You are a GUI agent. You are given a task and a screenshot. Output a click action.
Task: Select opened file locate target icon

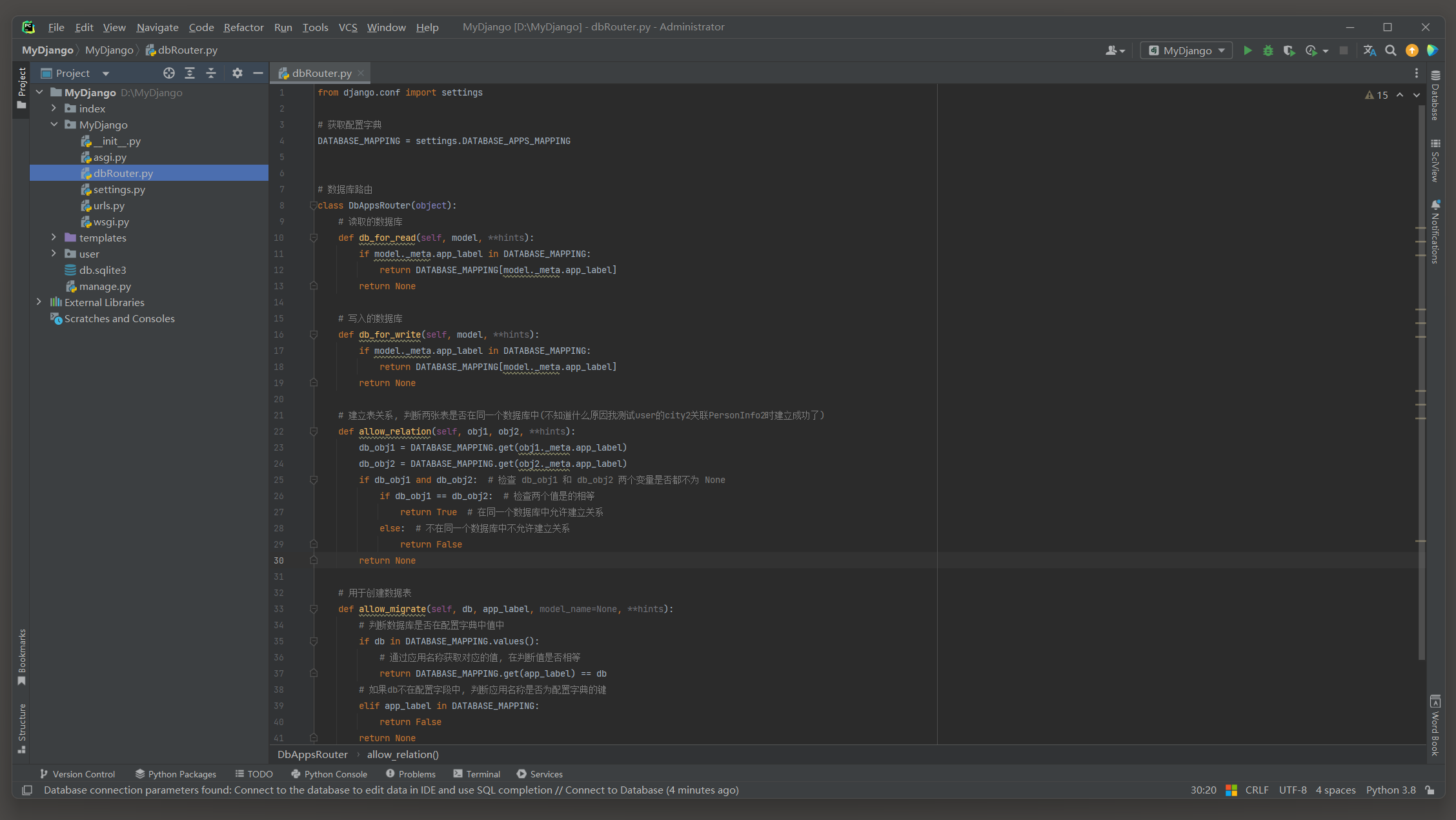[x=168, y=73]
